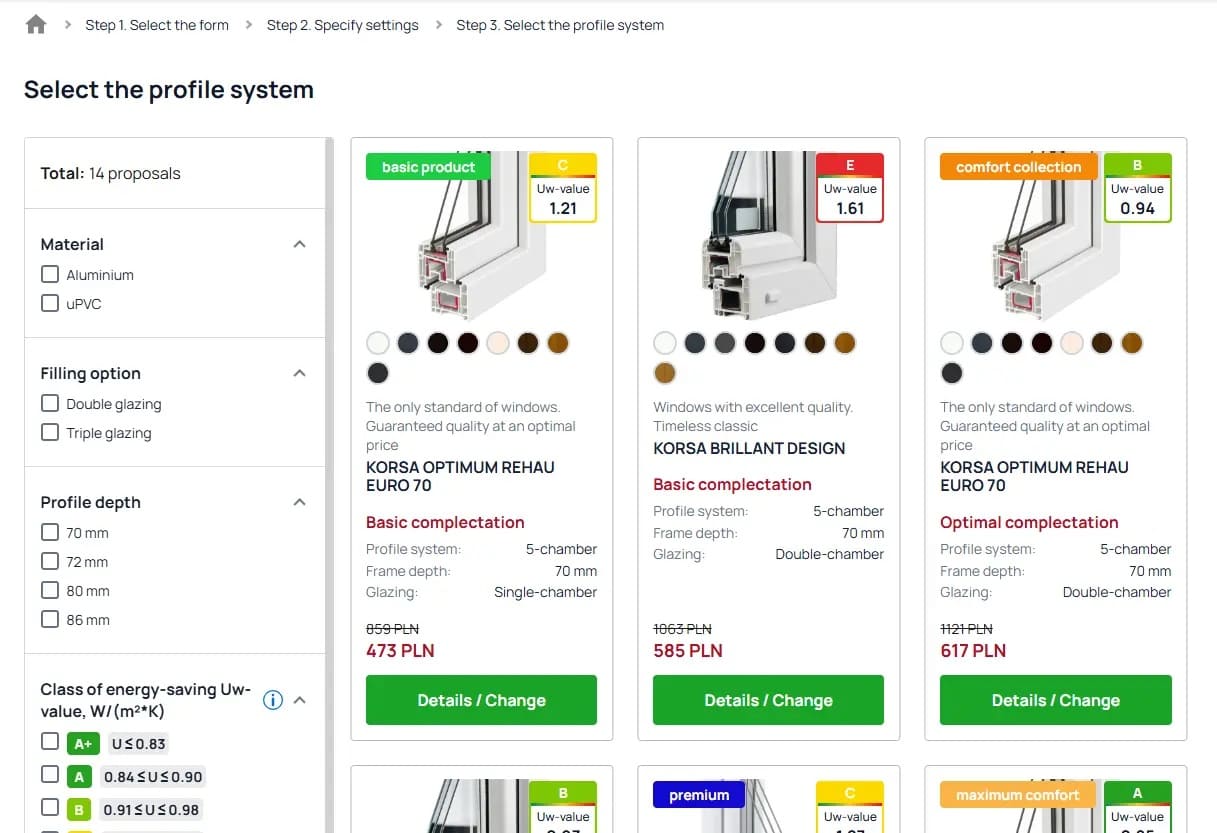Click the comfort collection orange ribbon
The height and width of the screenshot is (833, 1217).
pos(1017,167)
